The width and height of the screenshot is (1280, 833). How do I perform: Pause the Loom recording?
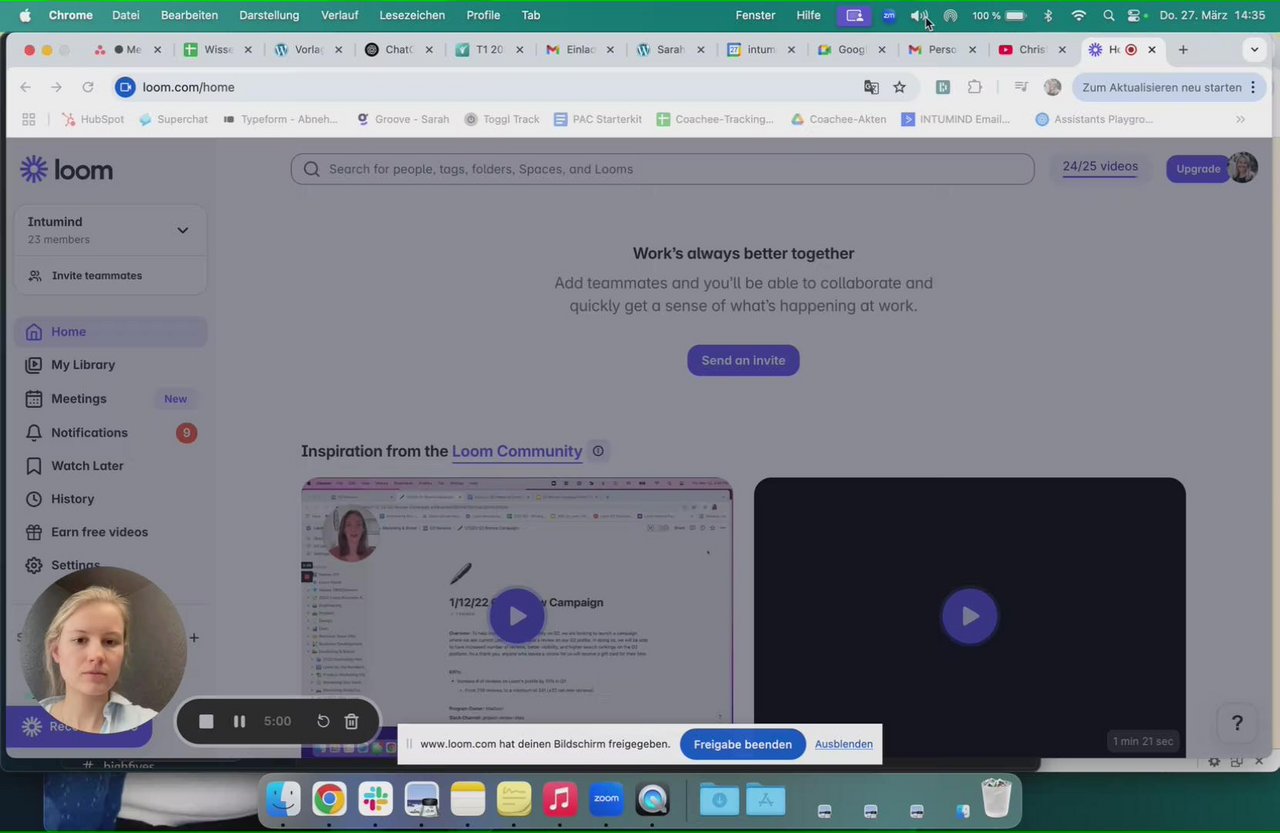(239, 722)
